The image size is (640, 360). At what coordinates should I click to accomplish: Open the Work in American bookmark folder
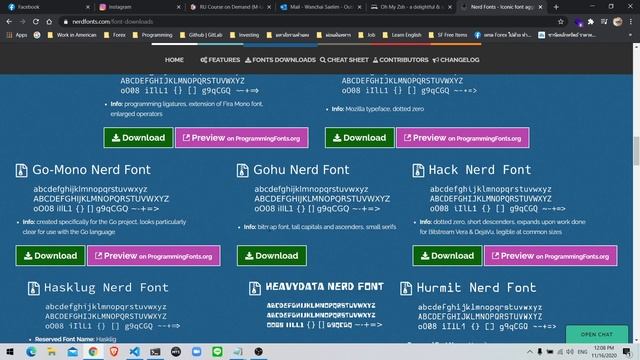pos(72,35)
